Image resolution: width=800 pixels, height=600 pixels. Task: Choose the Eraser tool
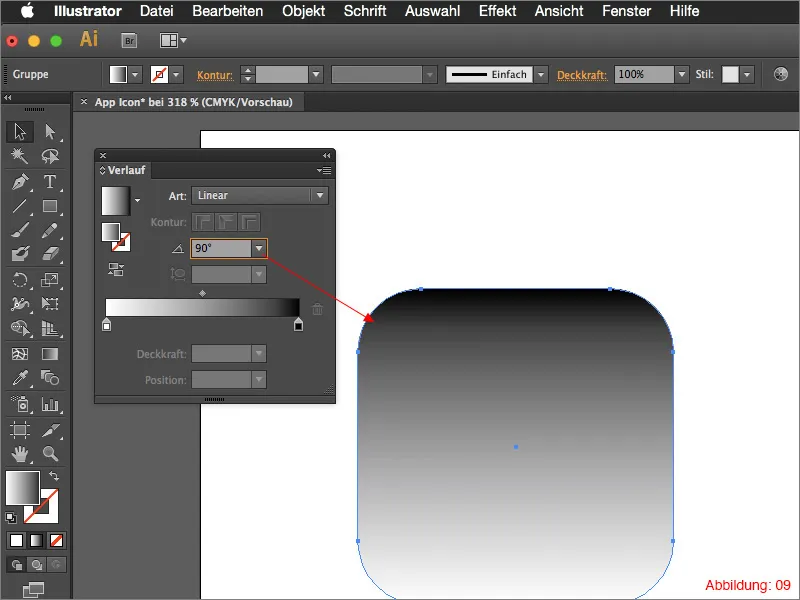[49, 254]
